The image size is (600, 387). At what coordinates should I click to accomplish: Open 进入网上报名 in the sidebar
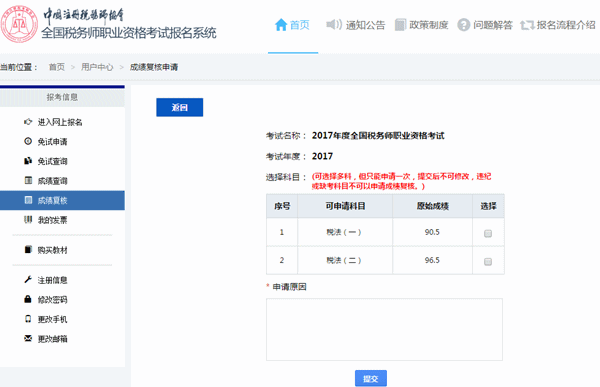(x=60, y=122)
